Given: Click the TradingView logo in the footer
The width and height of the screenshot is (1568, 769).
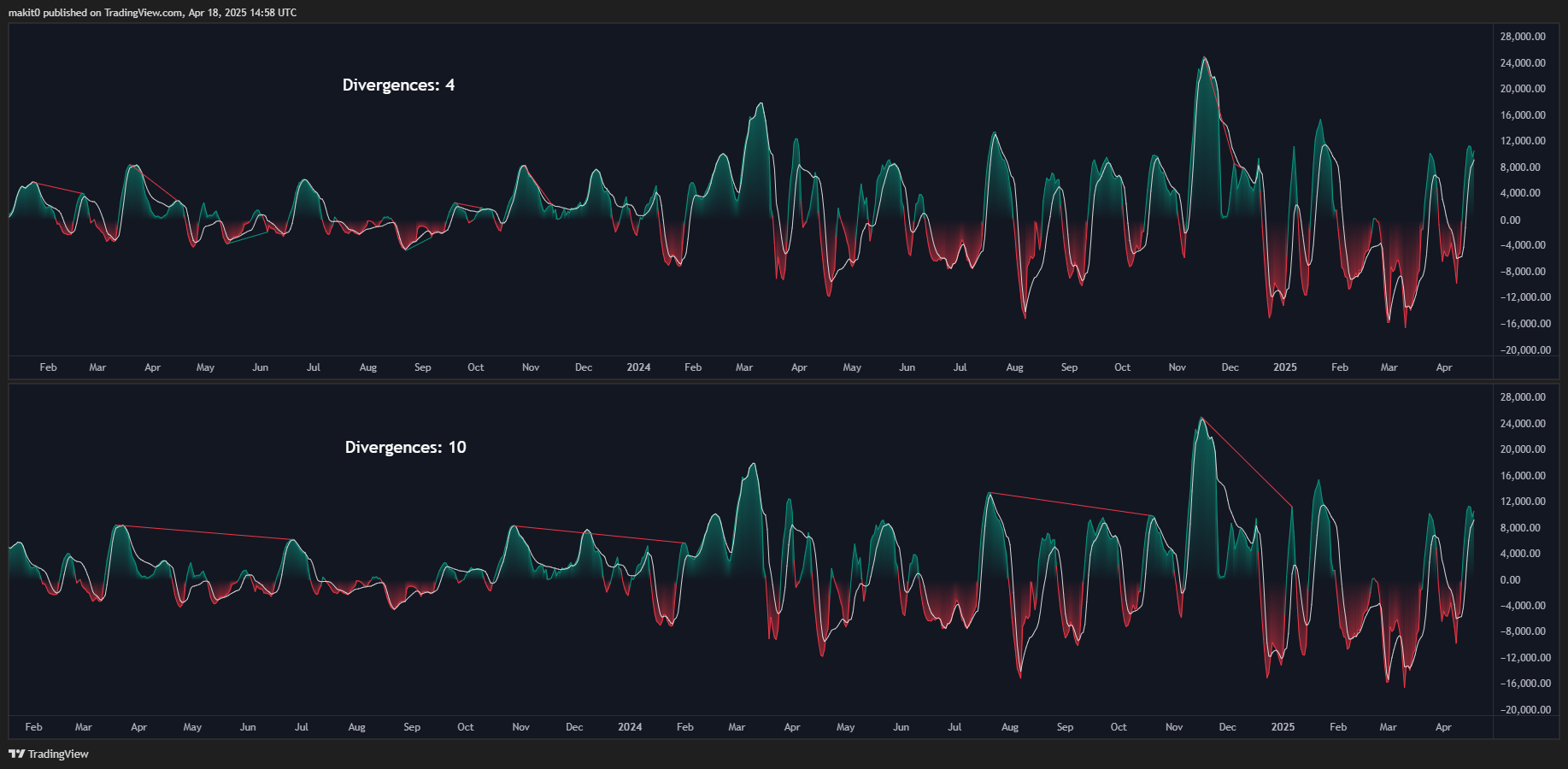Looking at the screenshot, I should coord(49,754).
